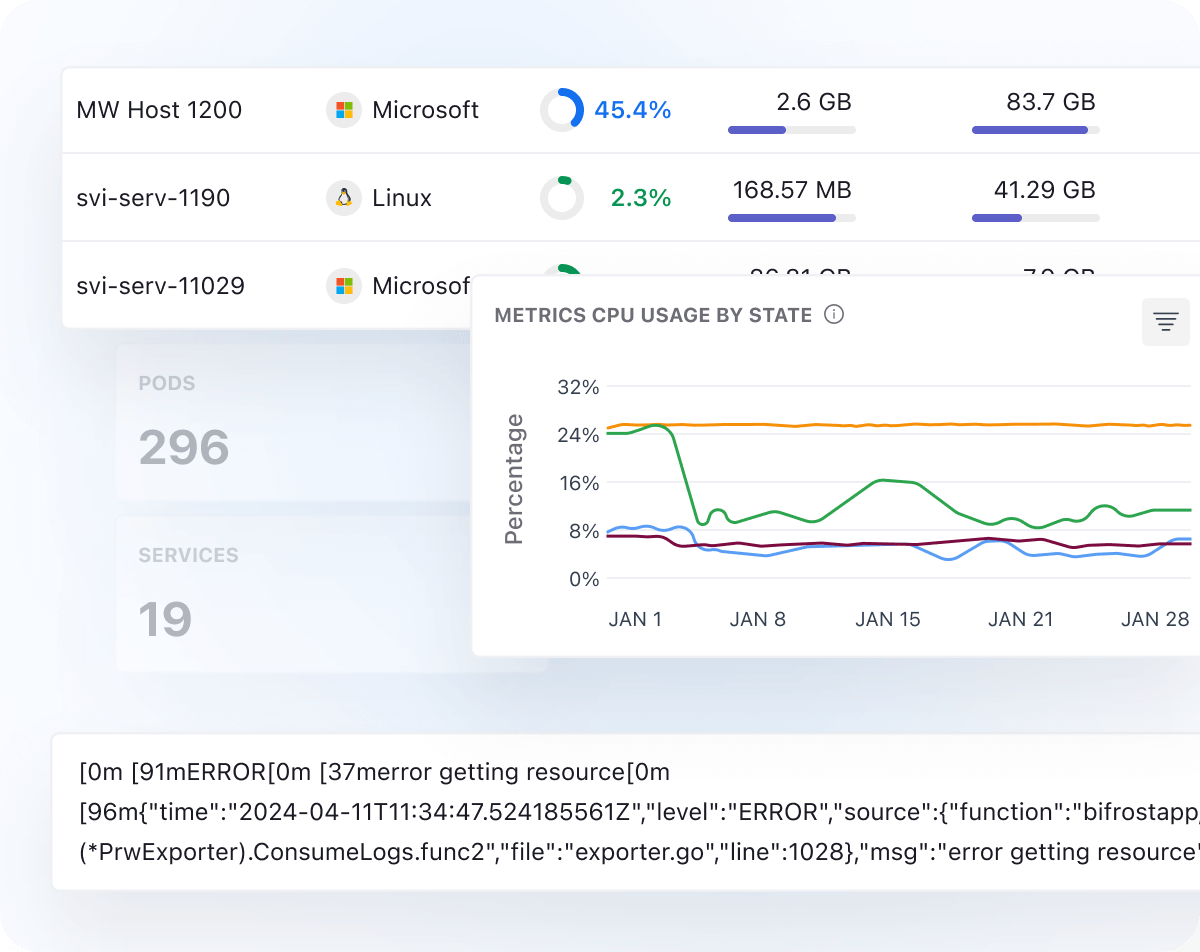The width and height of the screenshot is (1200, 952).
Task: Click the Linux penguin icon for svi-serv-1190
Action: tap(344, 198)
